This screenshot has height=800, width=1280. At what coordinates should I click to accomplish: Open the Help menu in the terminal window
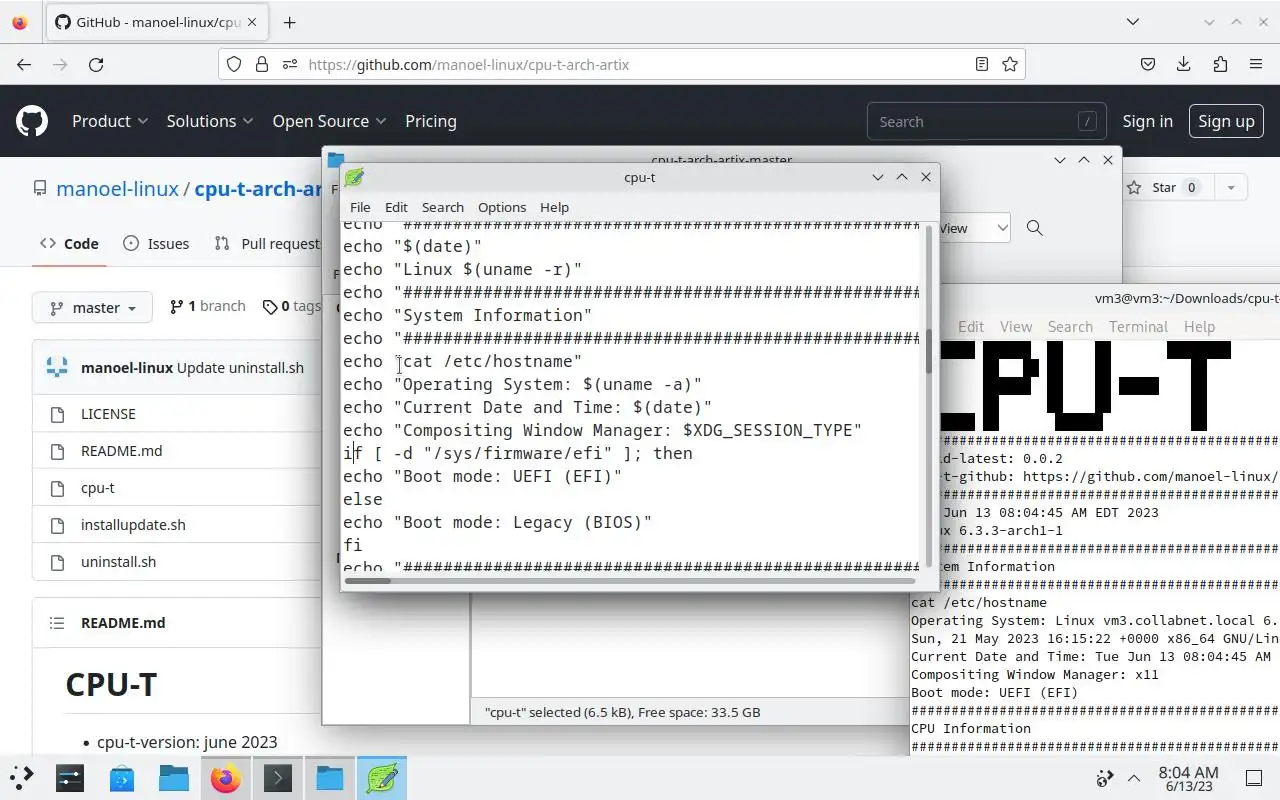[1199, 327]
